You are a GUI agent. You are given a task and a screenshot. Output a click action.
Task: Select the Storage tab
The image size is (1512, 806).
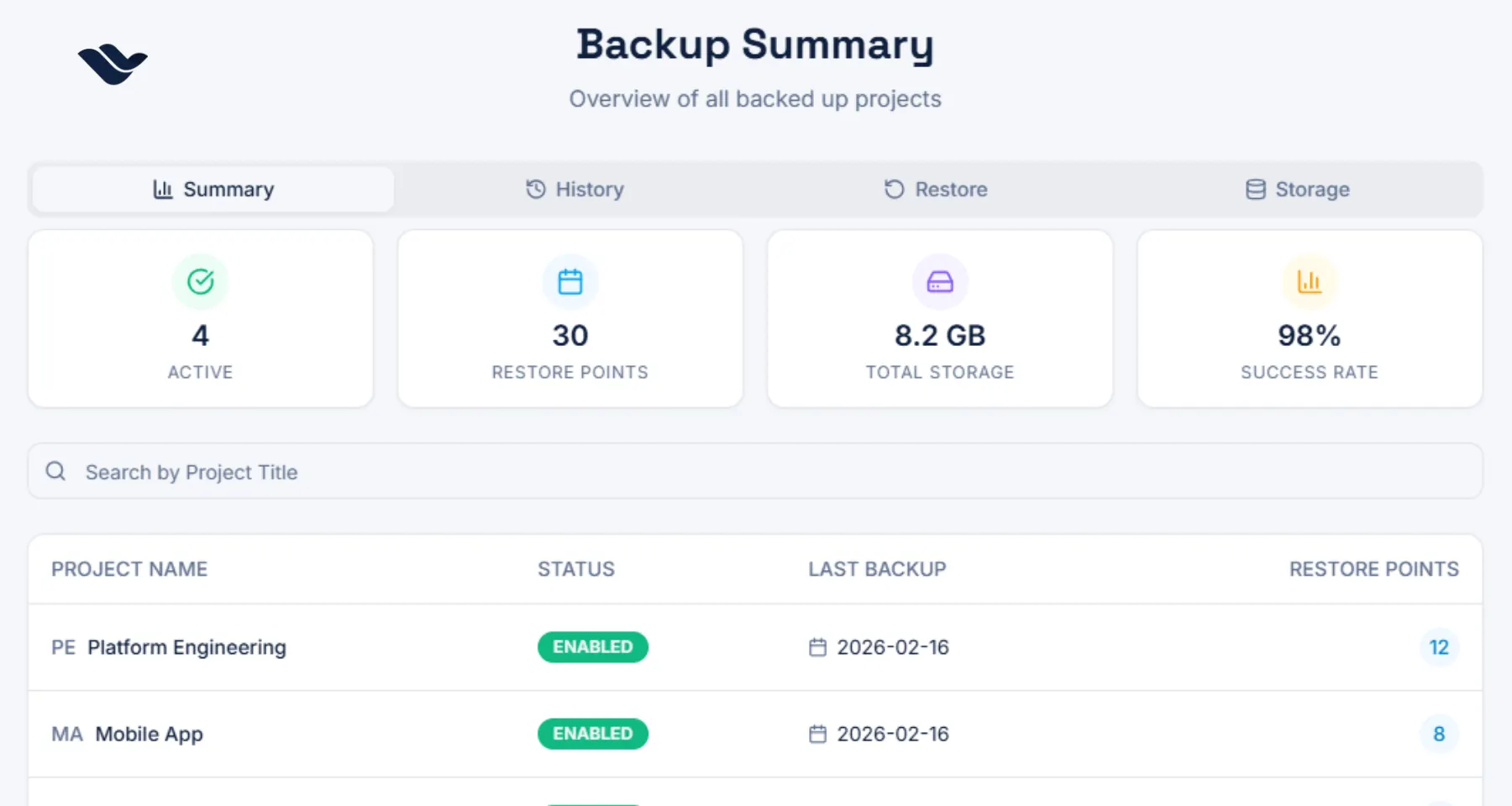click(1298, 190)
